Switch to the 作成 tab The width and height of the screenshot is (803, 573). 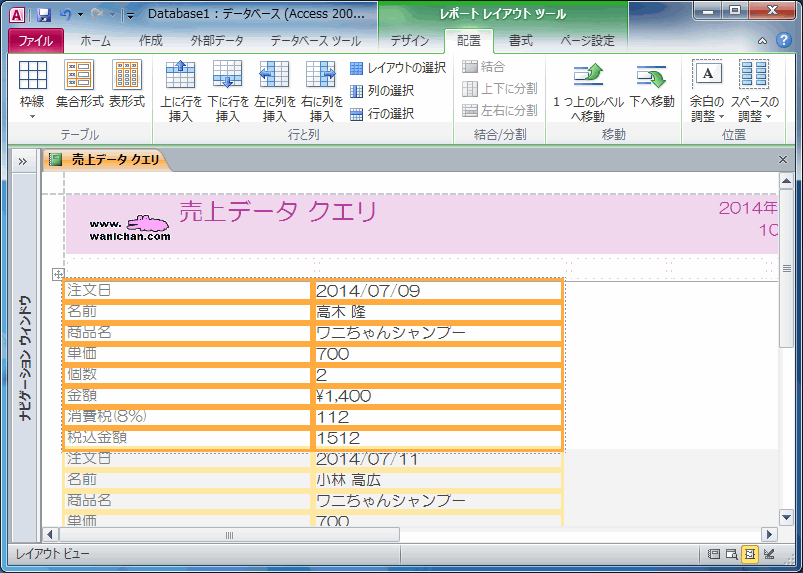click(151, 41)
